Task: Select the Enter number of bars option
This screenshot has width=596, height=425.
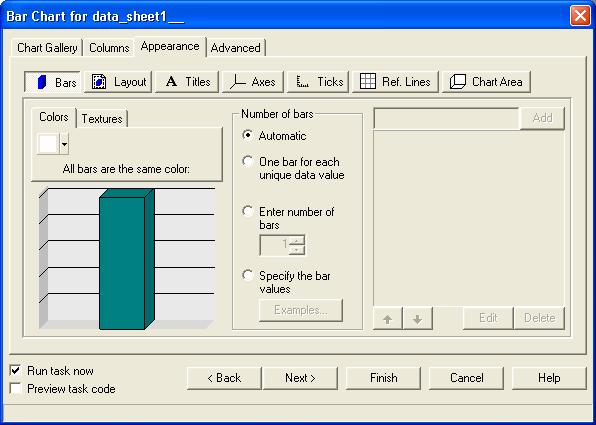Action: tap(248, 211)
